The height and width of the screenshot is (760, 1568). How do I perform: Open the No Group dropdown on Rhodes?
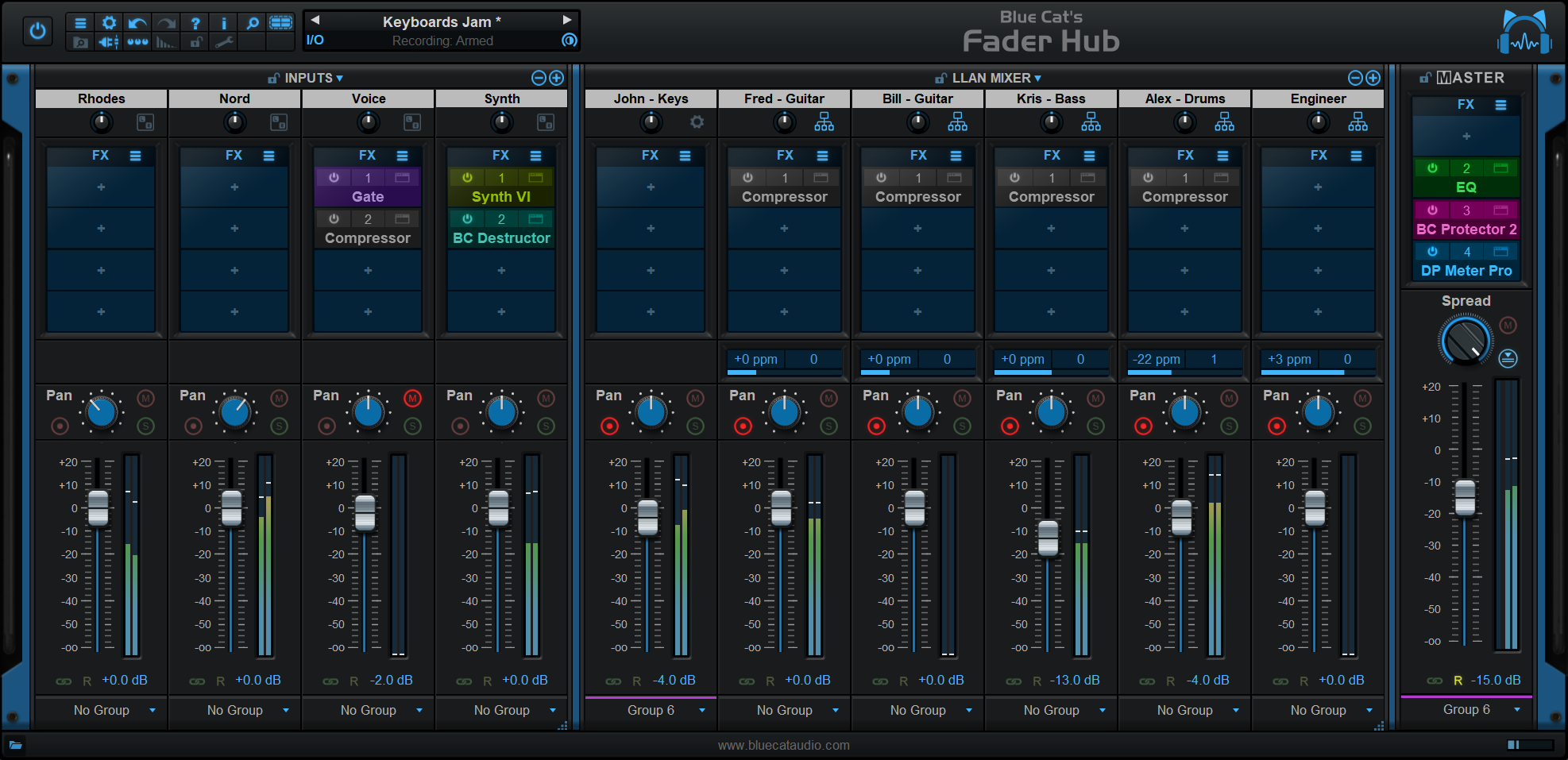click(x=101, y=710)
